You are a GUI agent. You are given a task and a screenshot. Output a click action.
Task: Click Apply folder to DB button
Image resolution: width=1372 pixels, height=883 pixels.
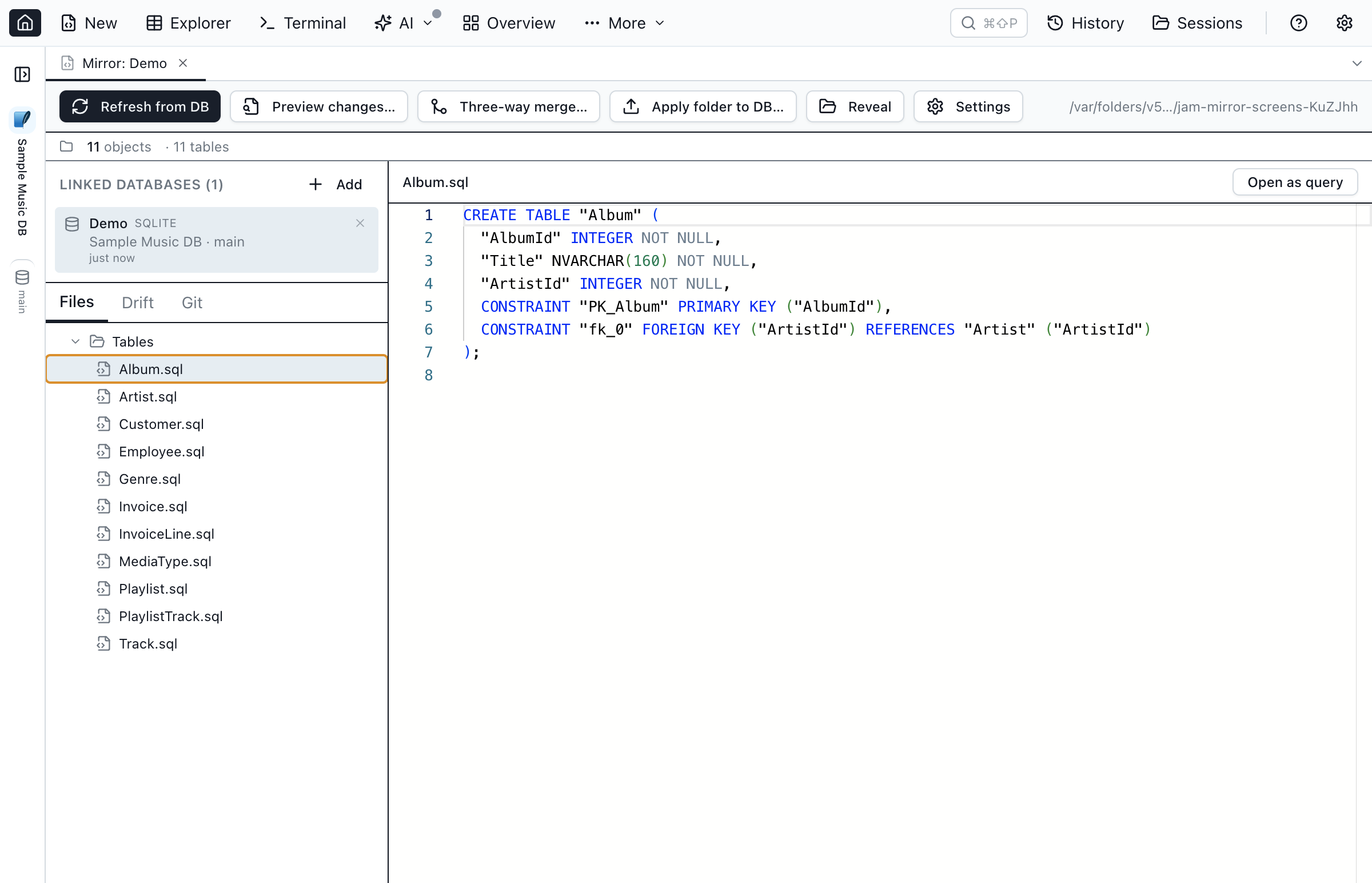703,106
